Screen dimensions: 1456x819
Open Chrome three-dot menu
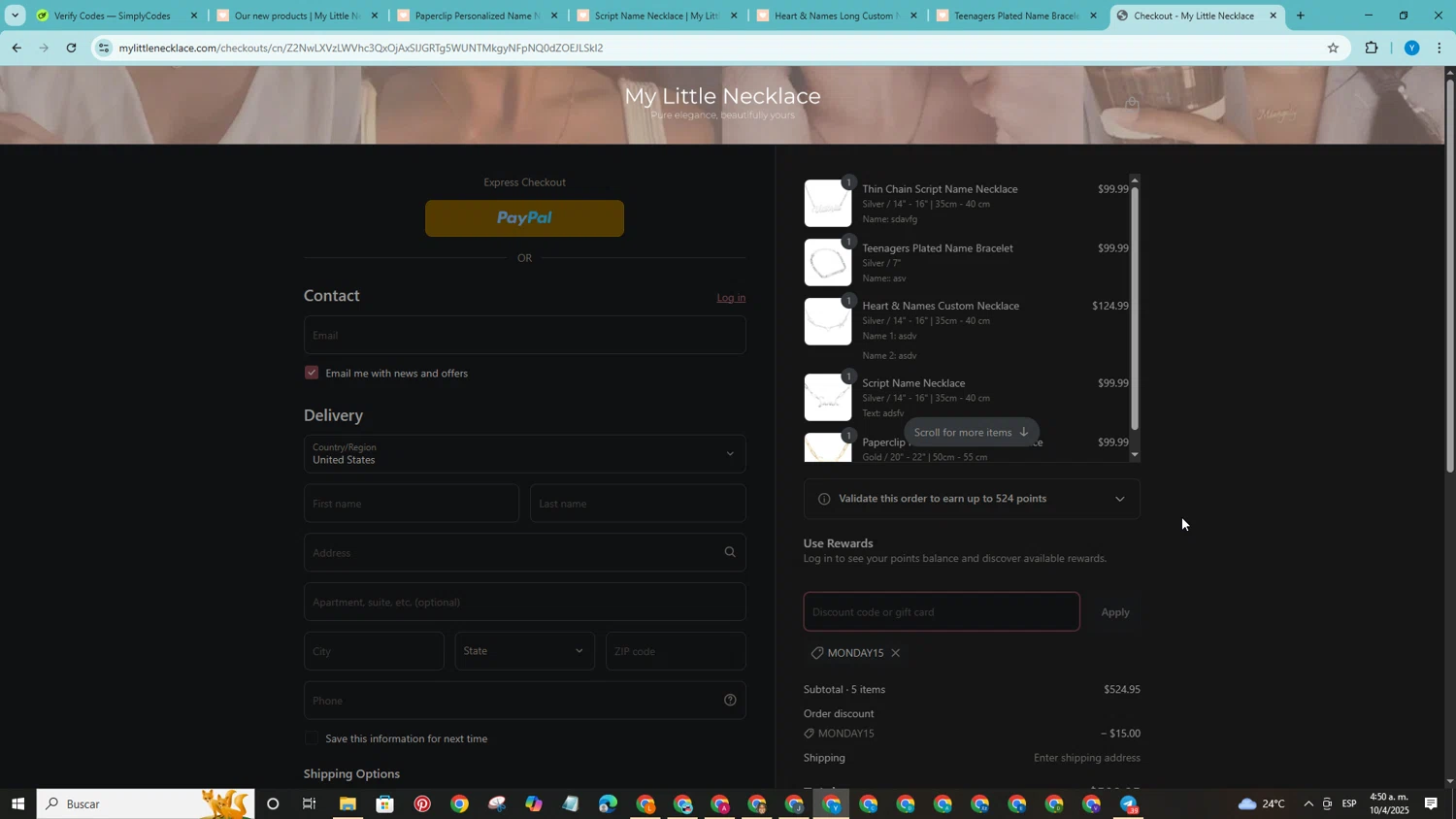[1439, 48]
